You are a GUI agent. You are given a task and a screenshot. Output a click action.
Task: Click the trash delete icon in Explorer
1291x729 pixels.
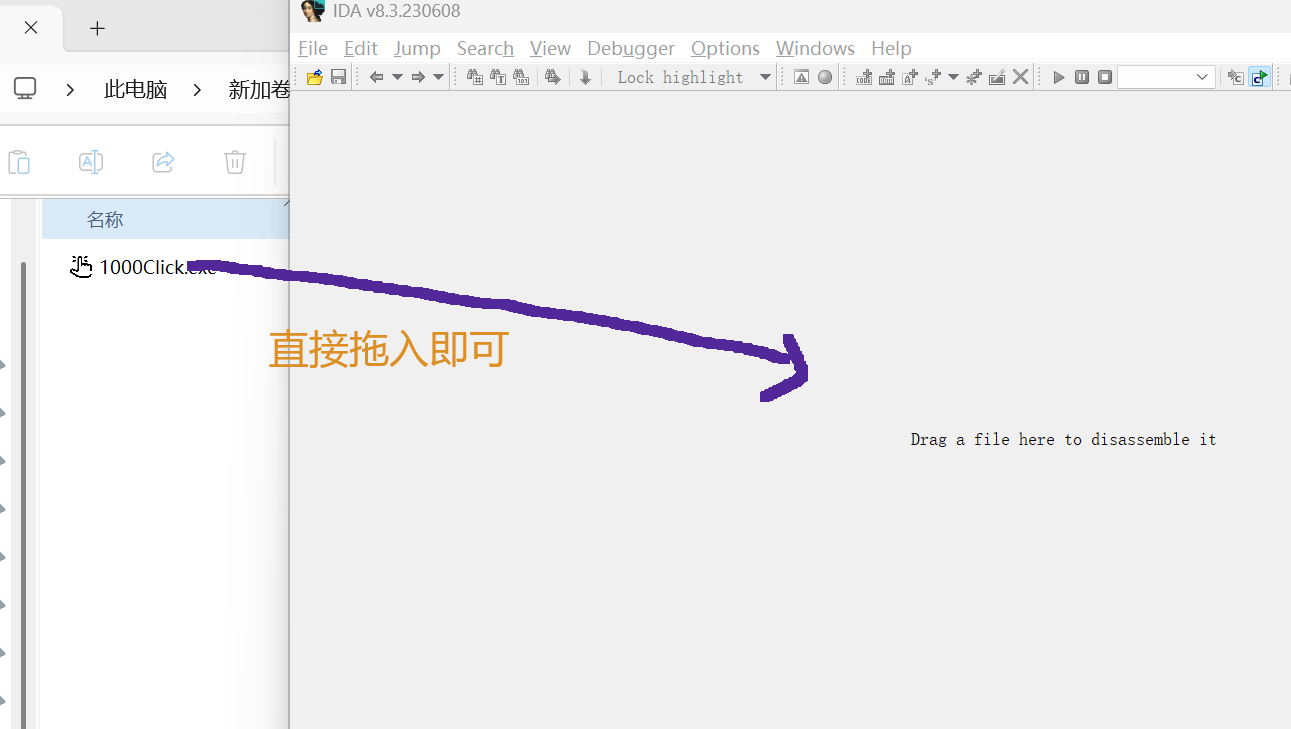(x=234, y=162)
